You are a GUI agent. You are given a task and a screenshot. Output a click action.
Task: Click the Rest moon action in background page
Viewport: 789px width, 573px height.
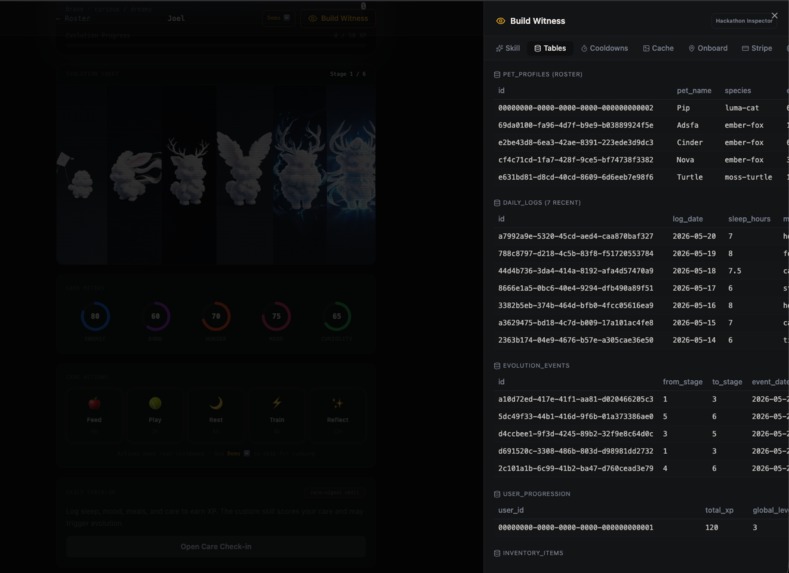point(216,415)
